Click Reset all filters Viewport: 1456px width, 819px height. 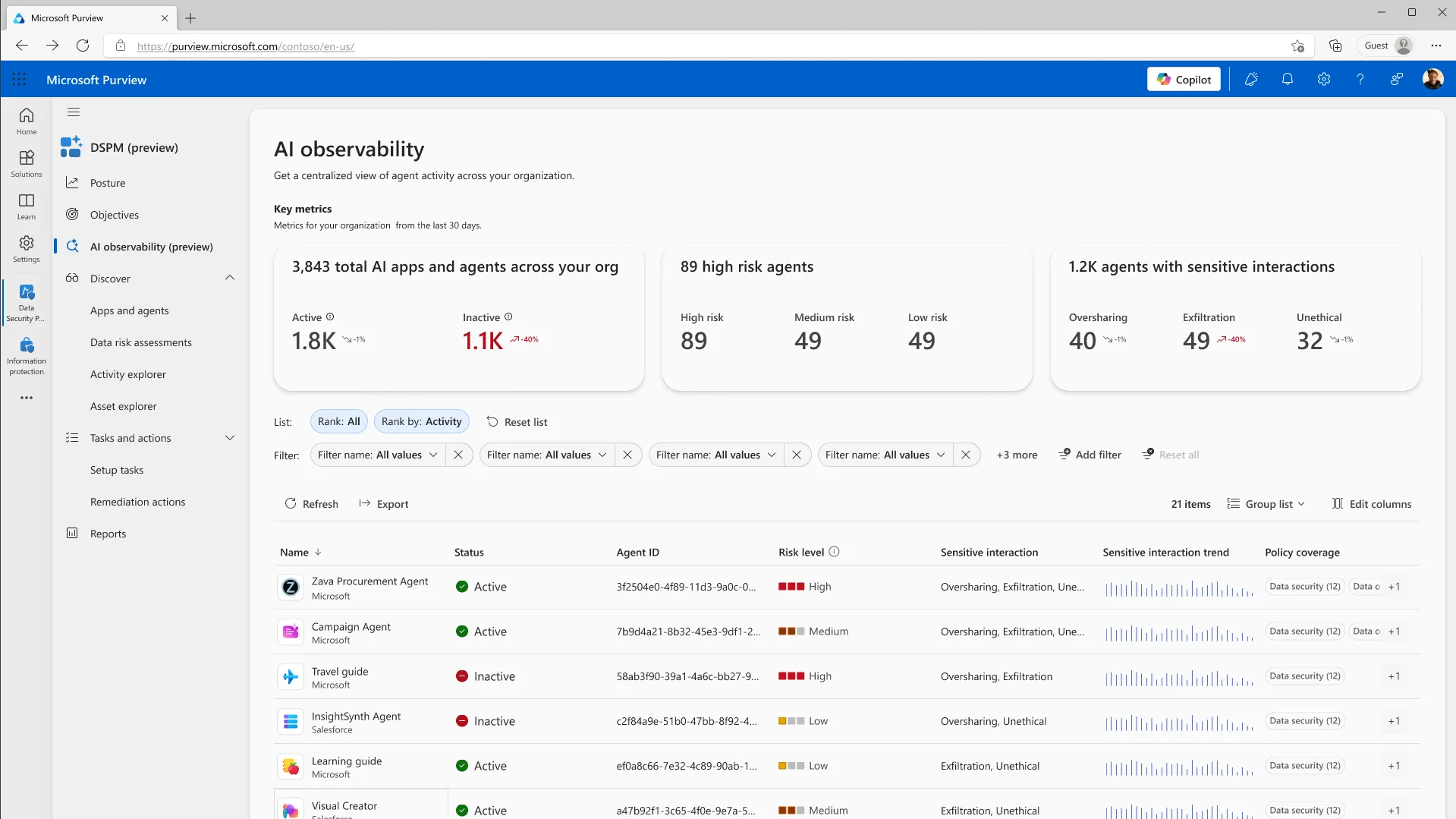(1170, 455)
